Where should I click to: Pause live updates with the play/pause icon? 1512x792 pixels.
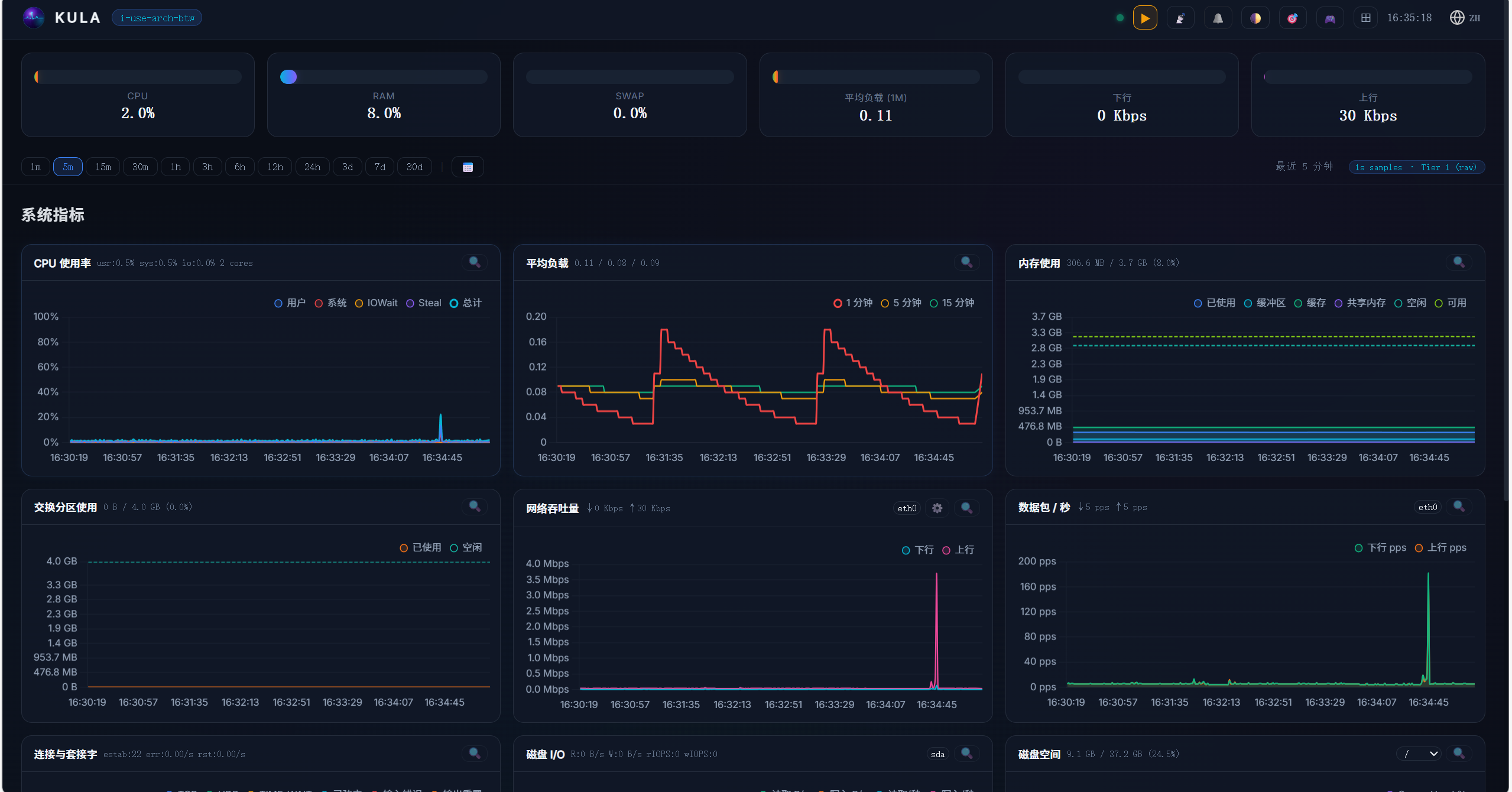point(1145,17)
